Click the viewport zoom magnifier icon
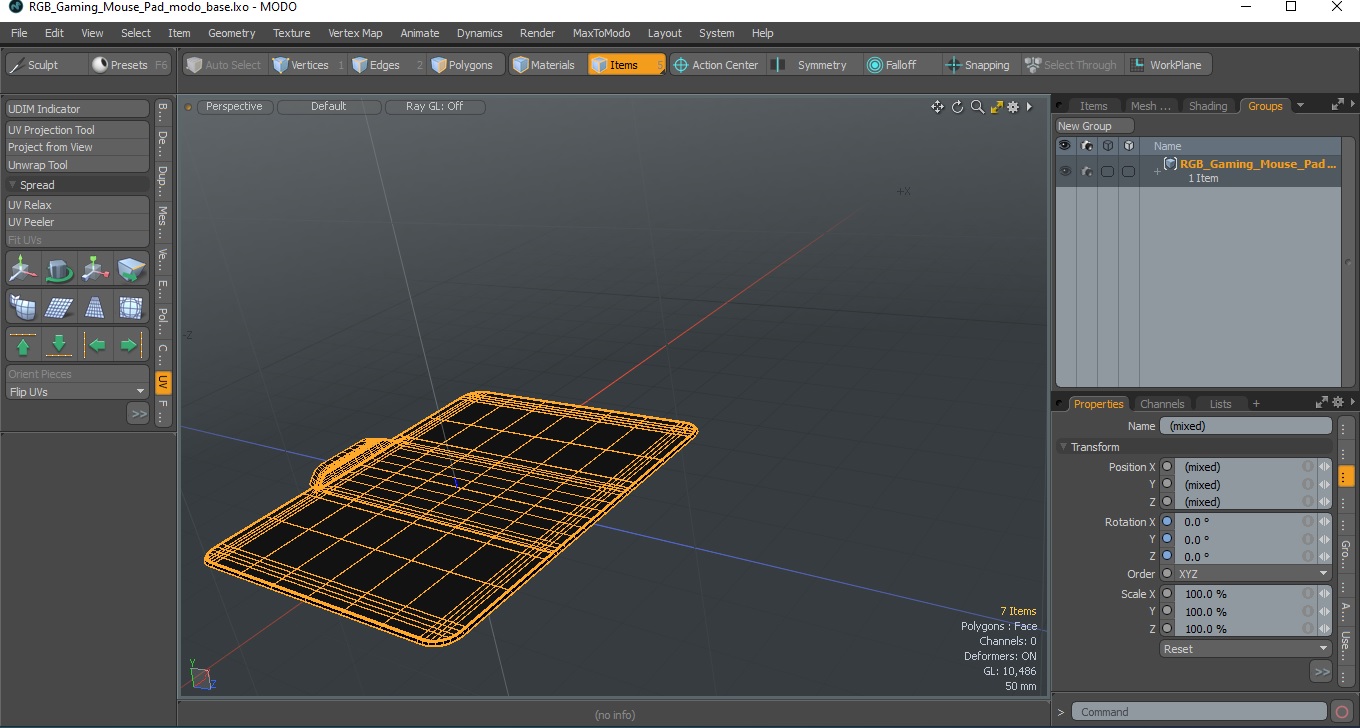Image resolution: width=1360 pixels, height=728 pixels. 977,107
